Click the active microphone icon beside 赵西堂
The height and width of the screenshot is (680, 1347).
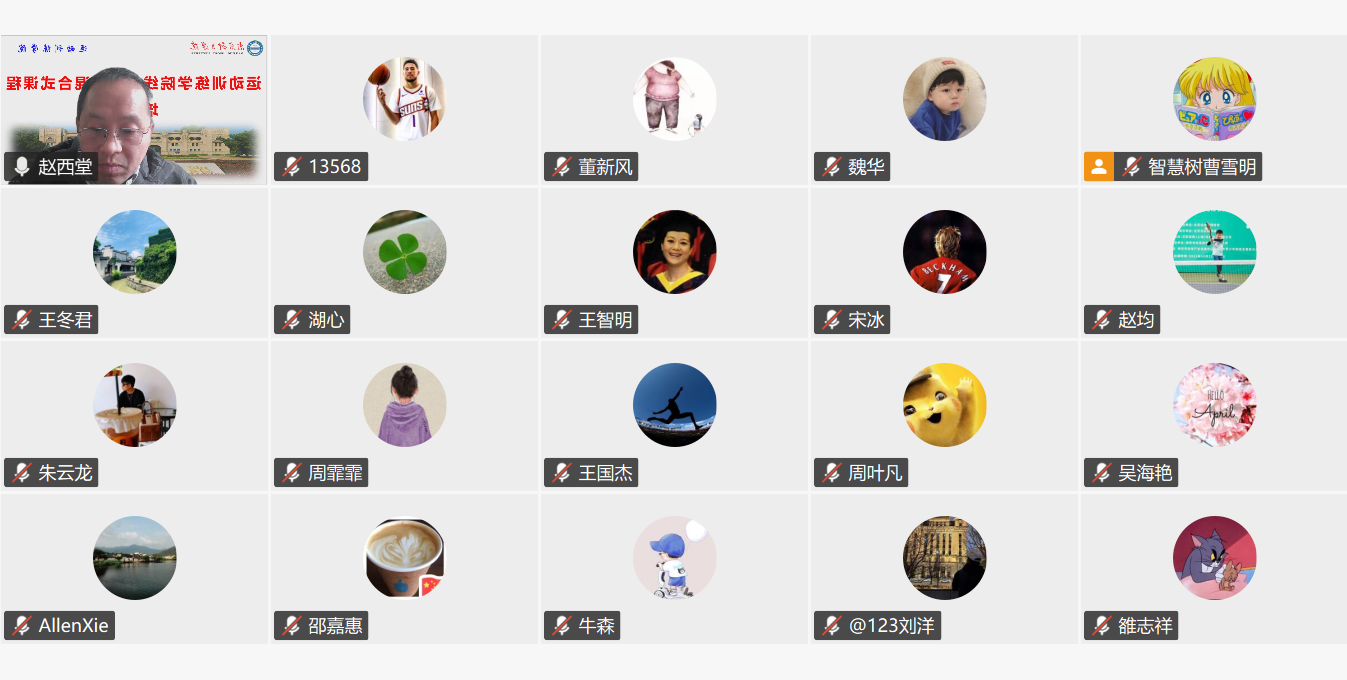point(21,167)
